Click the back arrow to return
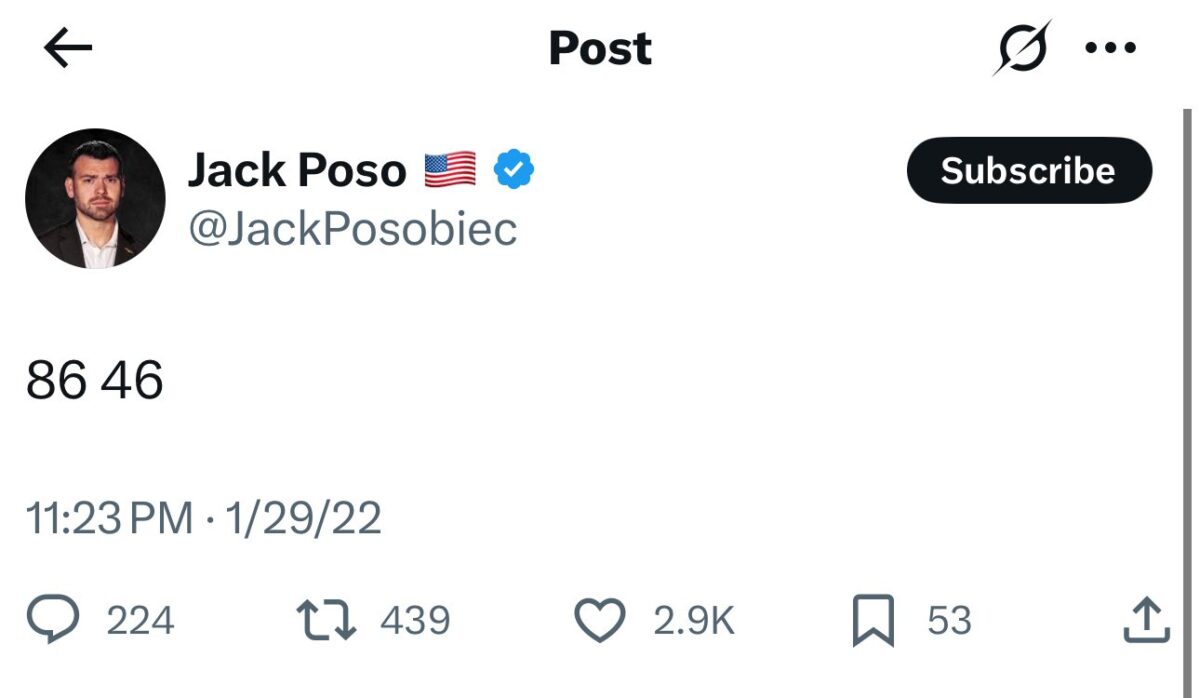 click(66, 46)
